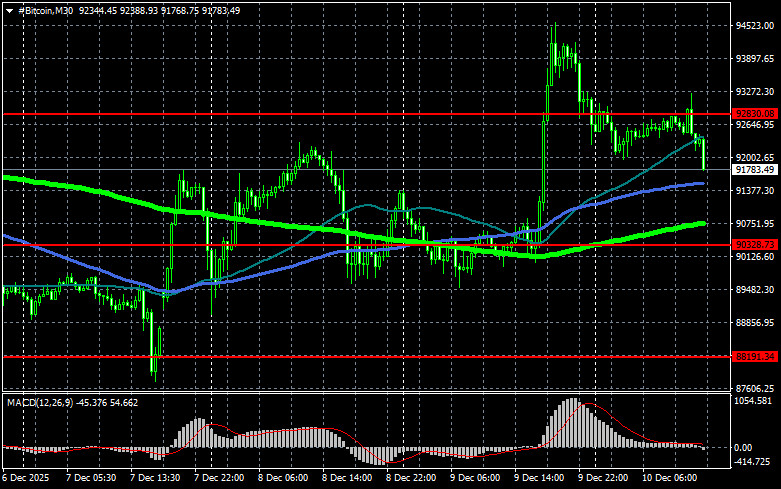Click the MACD scale value 1054.581

753,401
